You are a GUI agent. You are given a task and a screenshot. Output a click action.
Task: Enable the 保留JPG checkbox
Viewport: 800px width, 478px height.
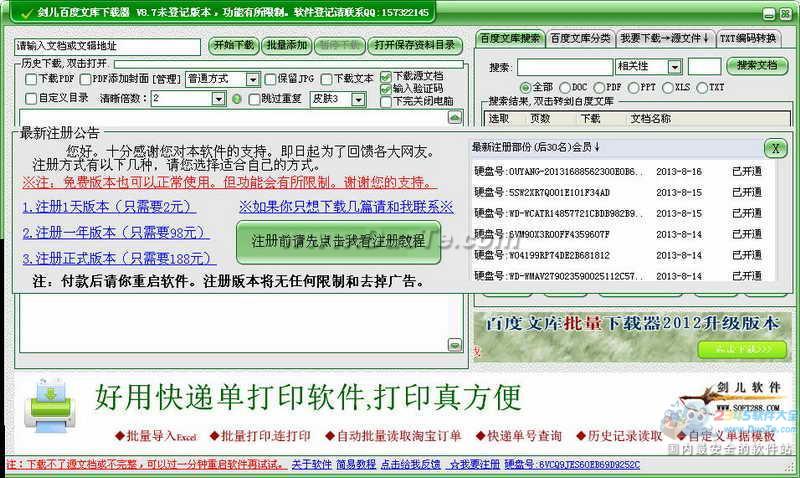270,79
